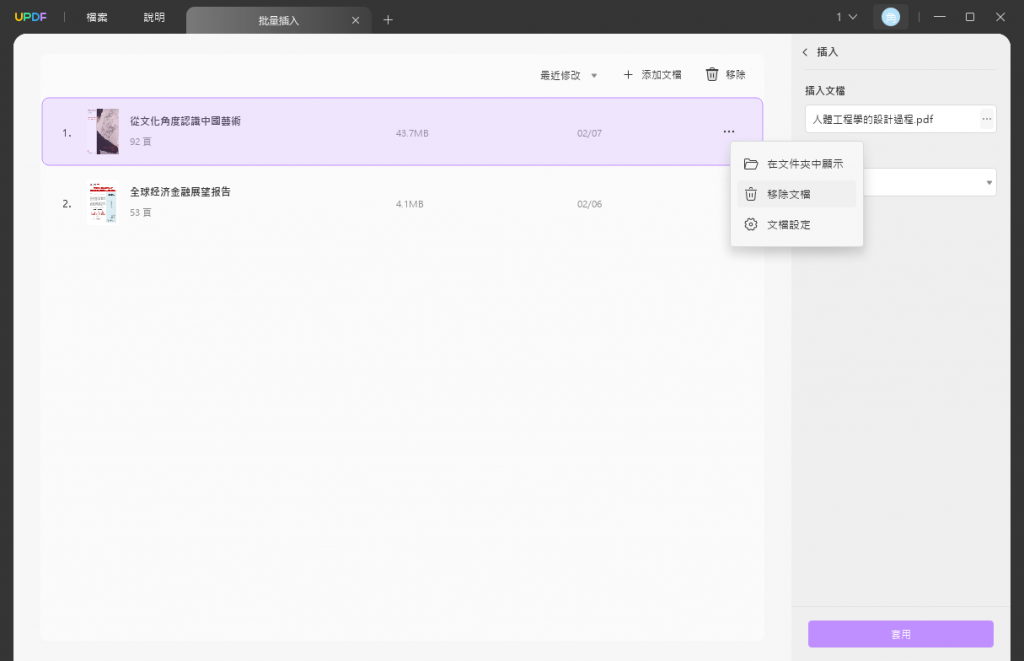Click the folder icon 在文件夾中顯示
This screenshot has height=661, width=1024.
point(751,164)
